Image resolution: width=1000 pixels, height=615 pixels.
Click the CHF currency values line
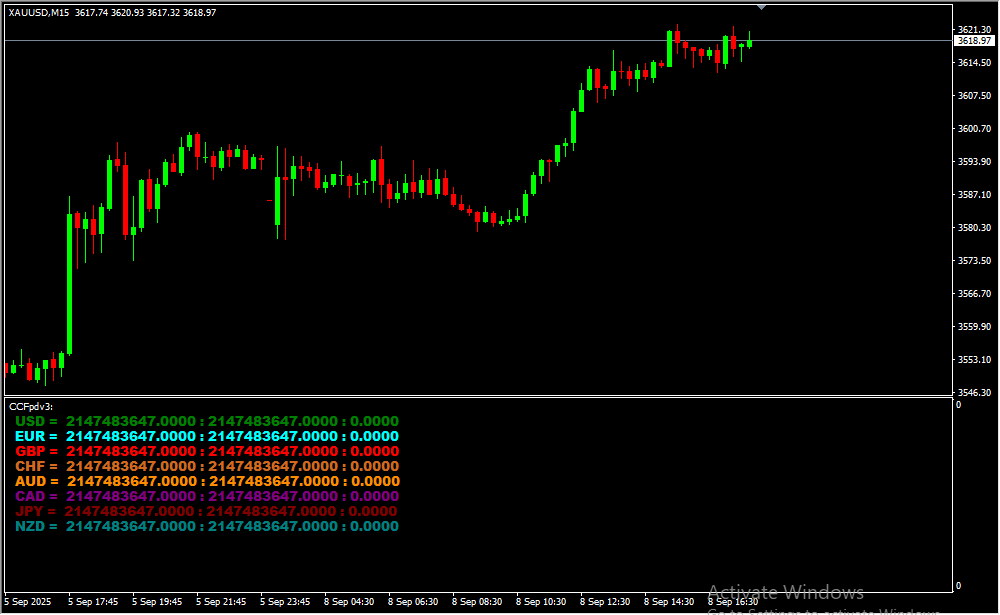pos(206,466)
